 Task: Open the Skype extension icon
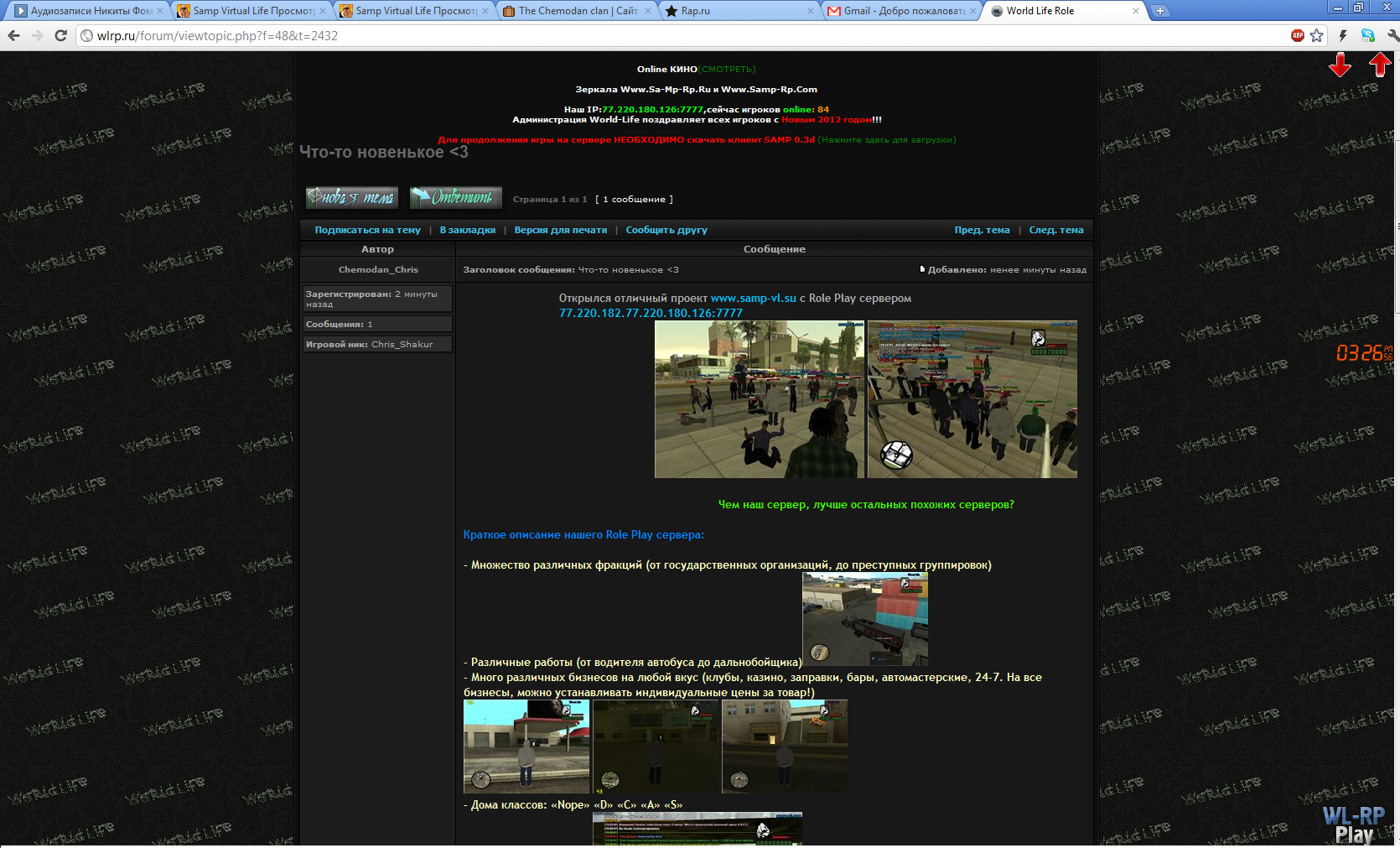pyautogui.click(x=1368, y=35)
